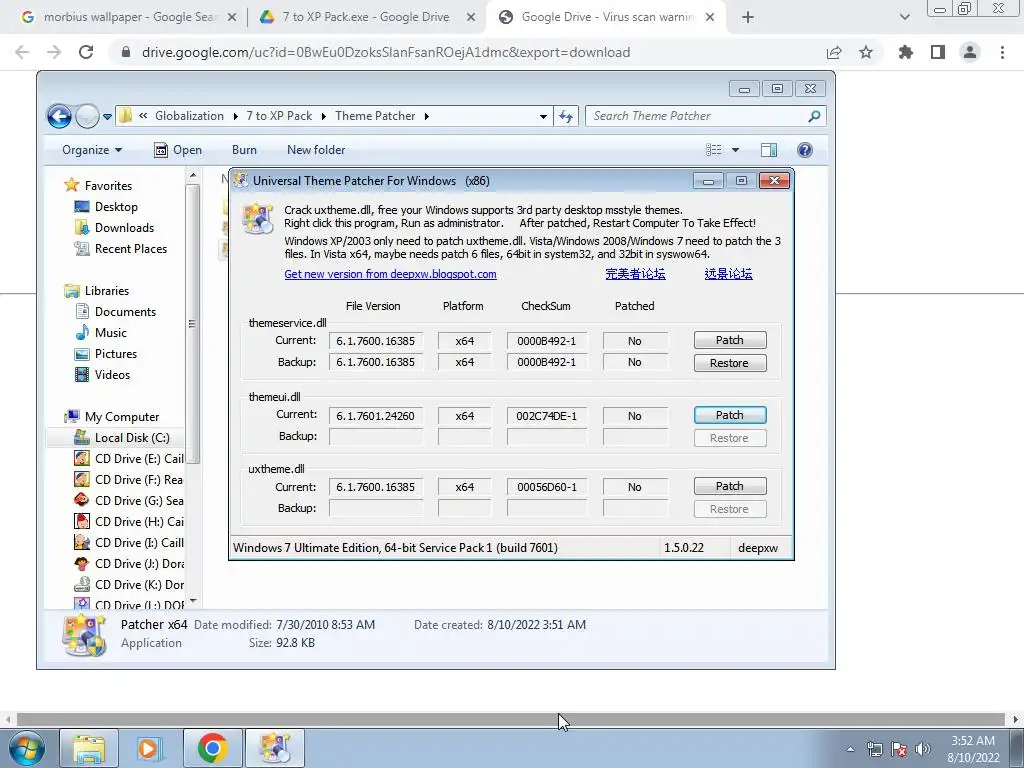This screenshot has width=1024, height=768.
Task: Patch themeui.dll
Action: click(729, 415)
